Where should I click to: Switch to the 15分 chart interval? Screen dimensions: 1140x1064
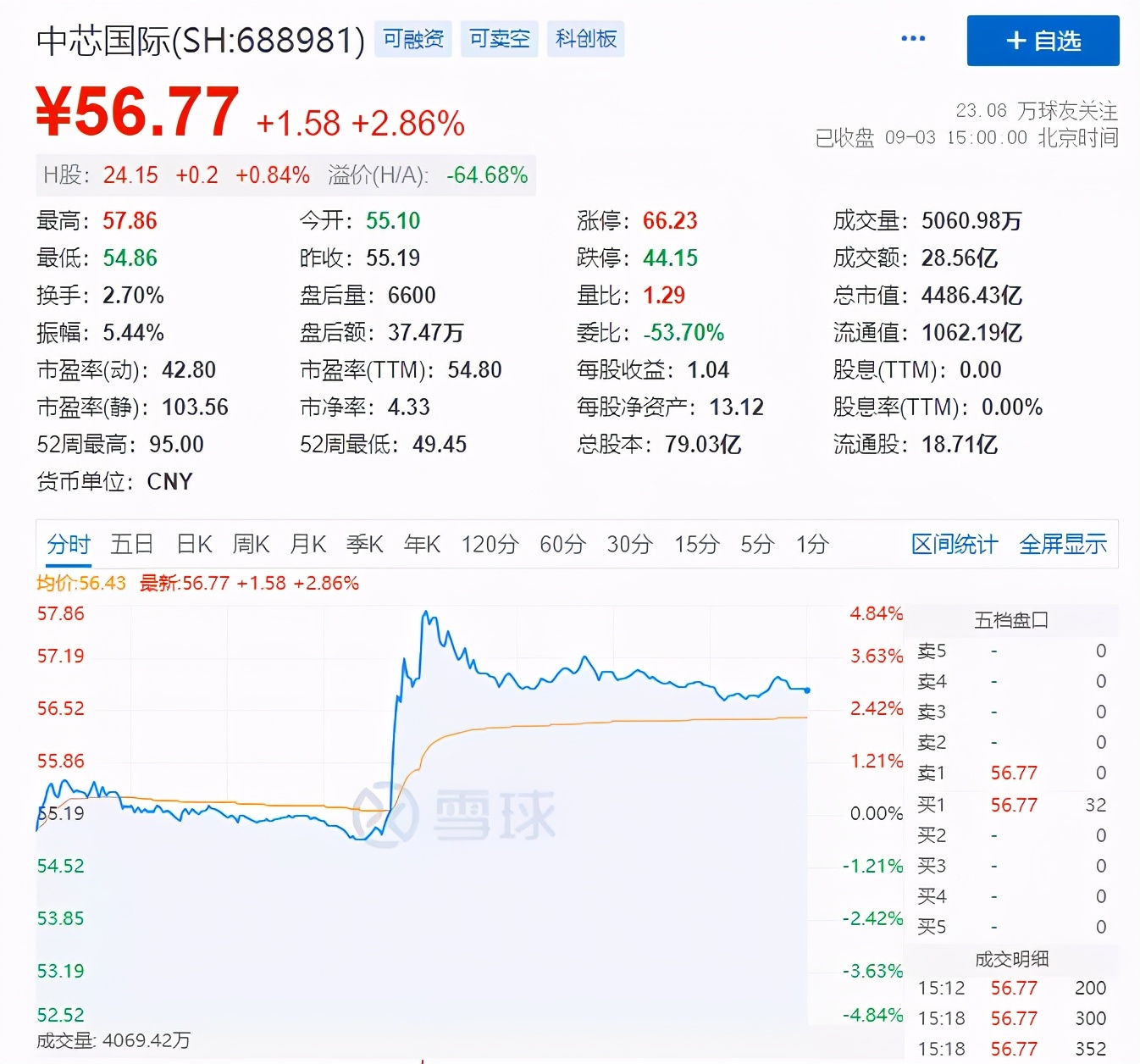(695, 545)
